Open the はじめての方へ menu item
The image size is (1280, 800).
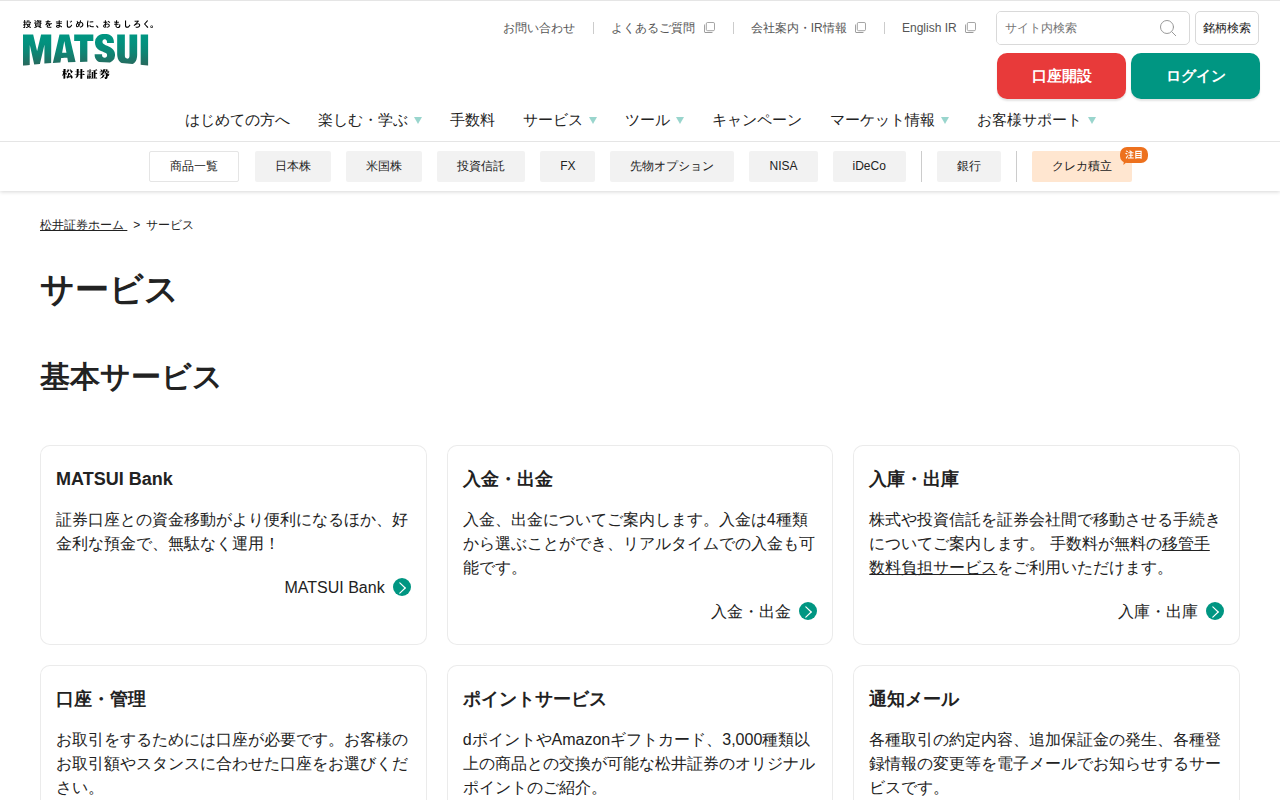(x=237, y=120)
